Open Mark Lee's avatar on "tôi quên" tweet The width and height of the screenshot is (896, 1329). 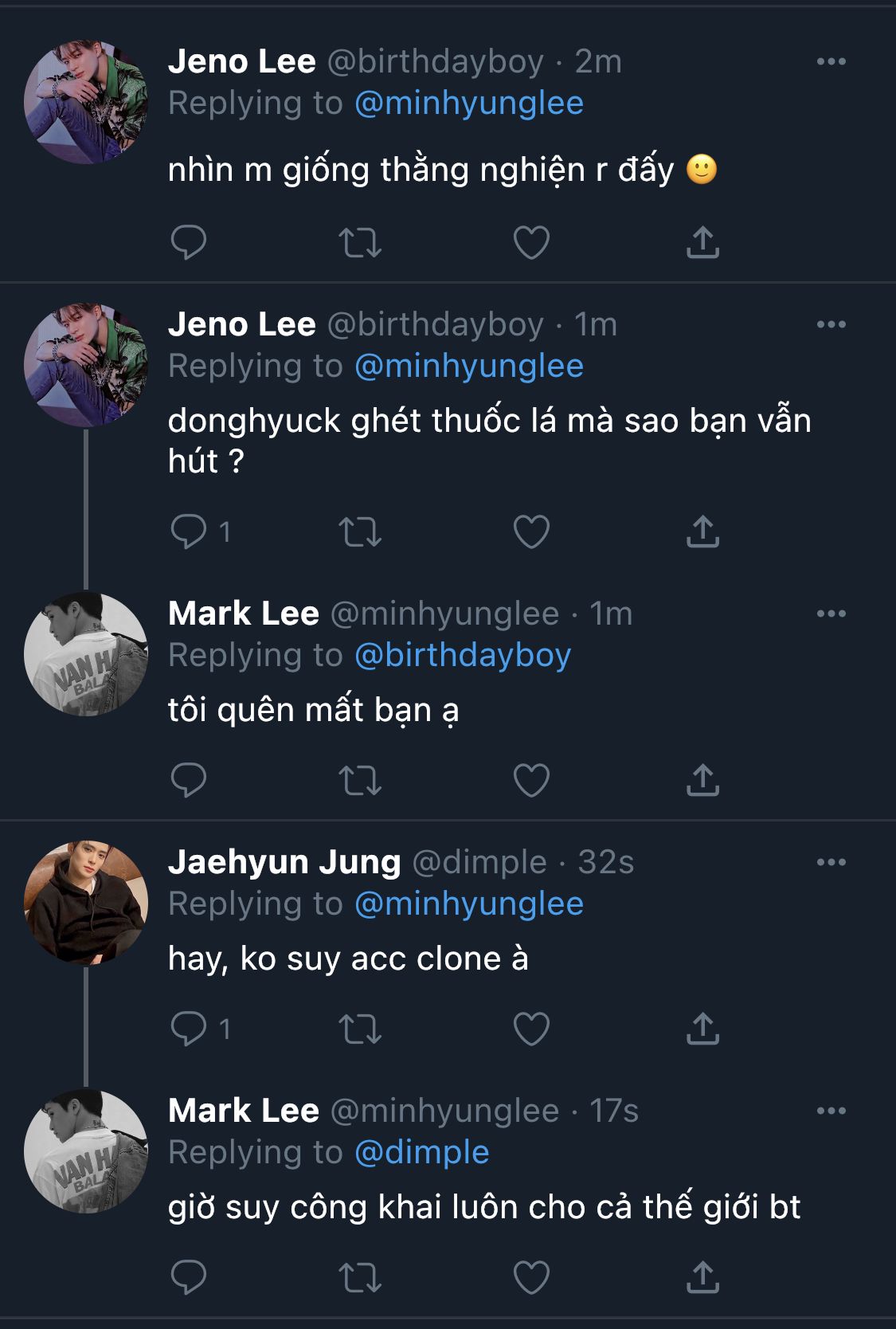[x=86, y=653]
